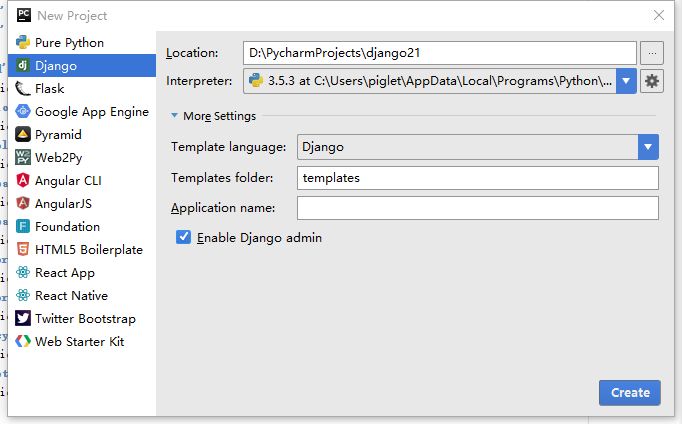Click the Interpreter label
682x424 pixels.
point(199,81)
